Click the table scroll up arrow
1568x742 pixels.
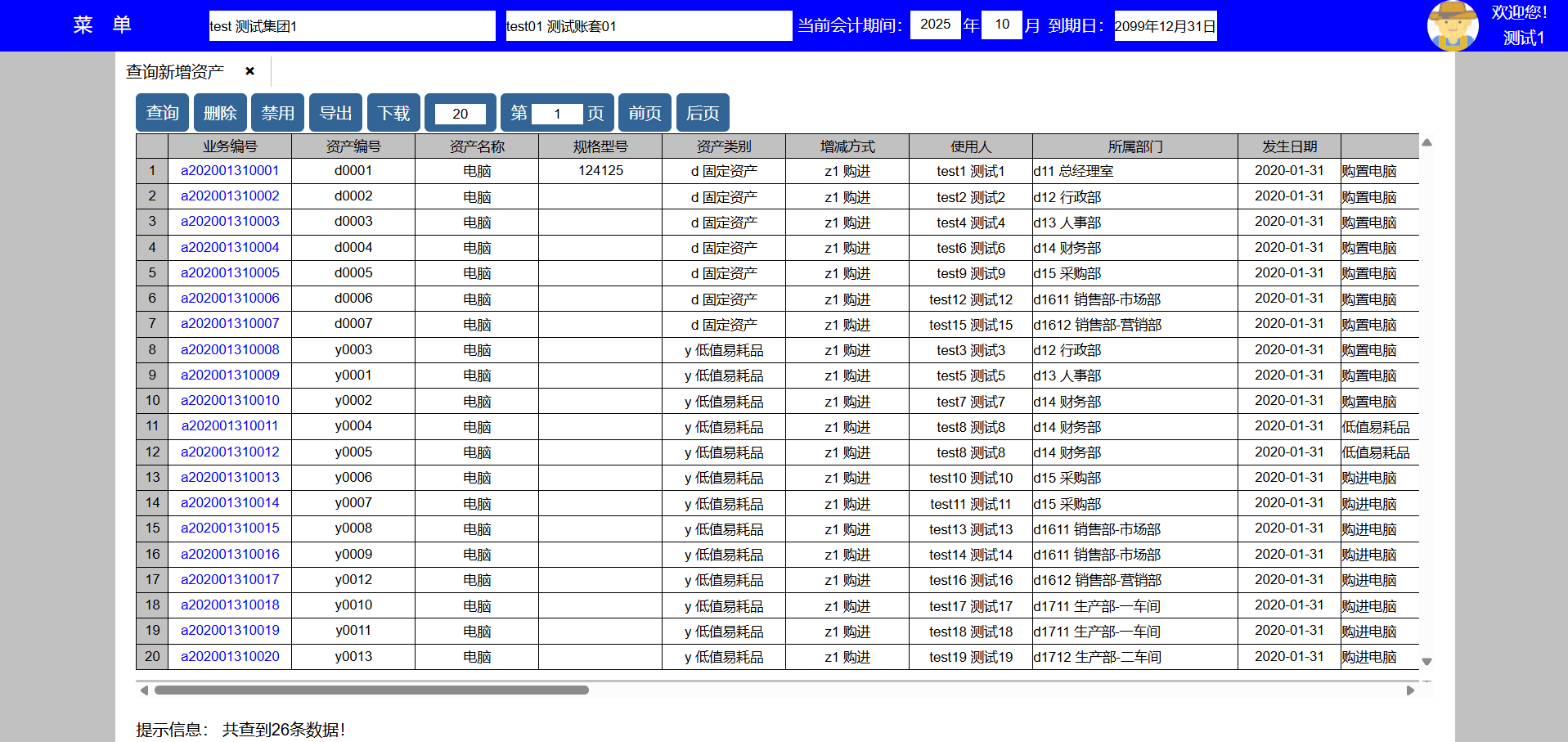click(x=1426, y=143)
